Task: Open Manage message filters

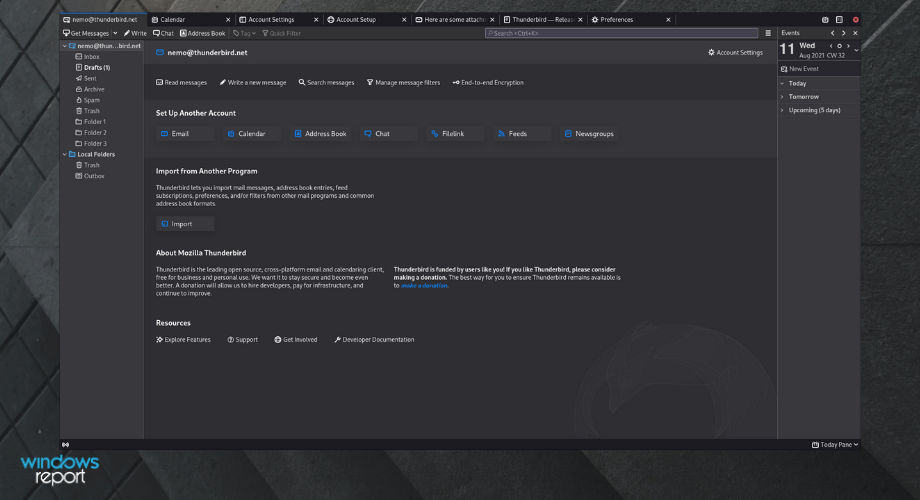Action: (403, 83)
